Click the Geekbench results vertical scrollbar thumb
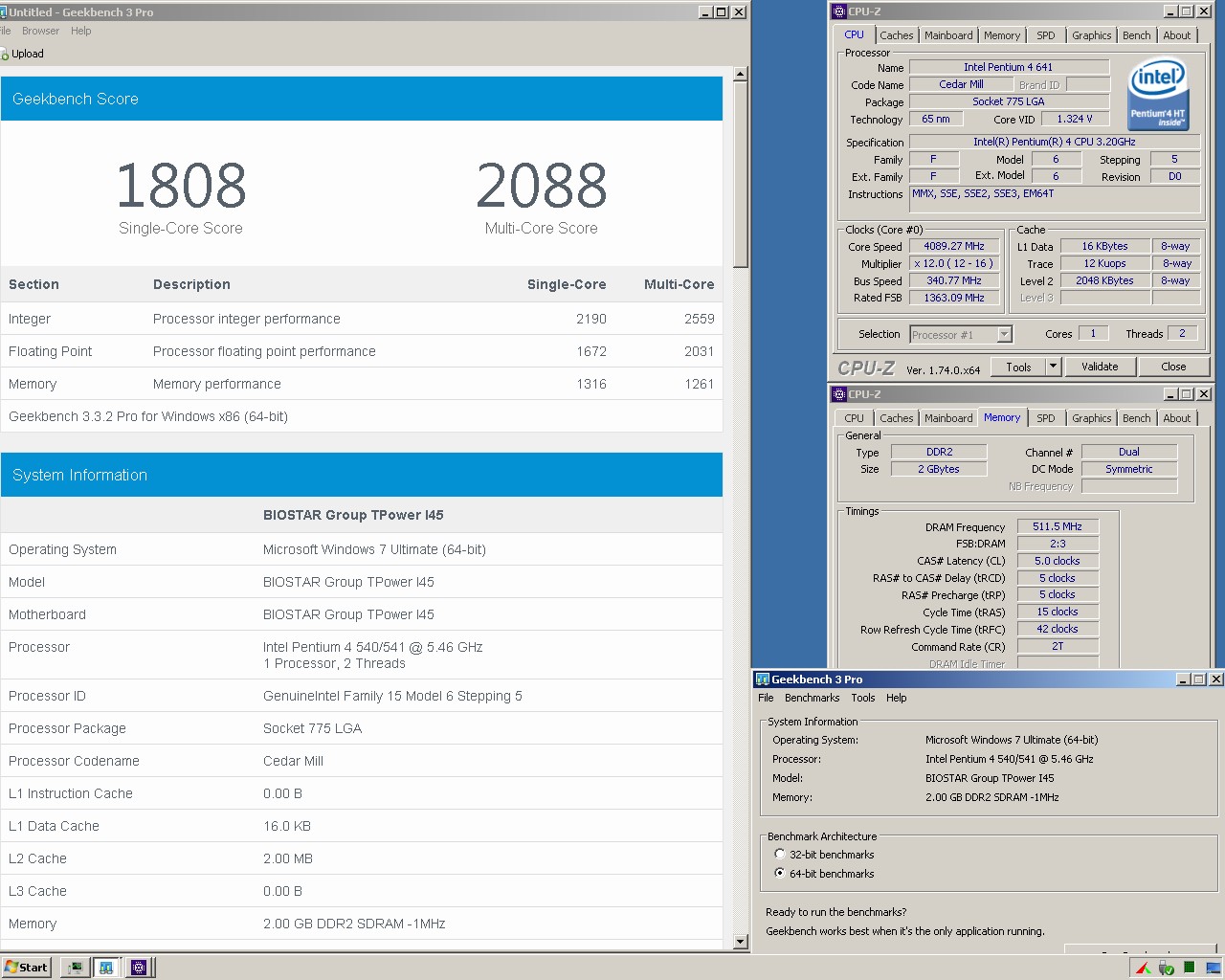The width and height of the screenshot is (1225, 980). pyautogui.click(x=740, y=174)
